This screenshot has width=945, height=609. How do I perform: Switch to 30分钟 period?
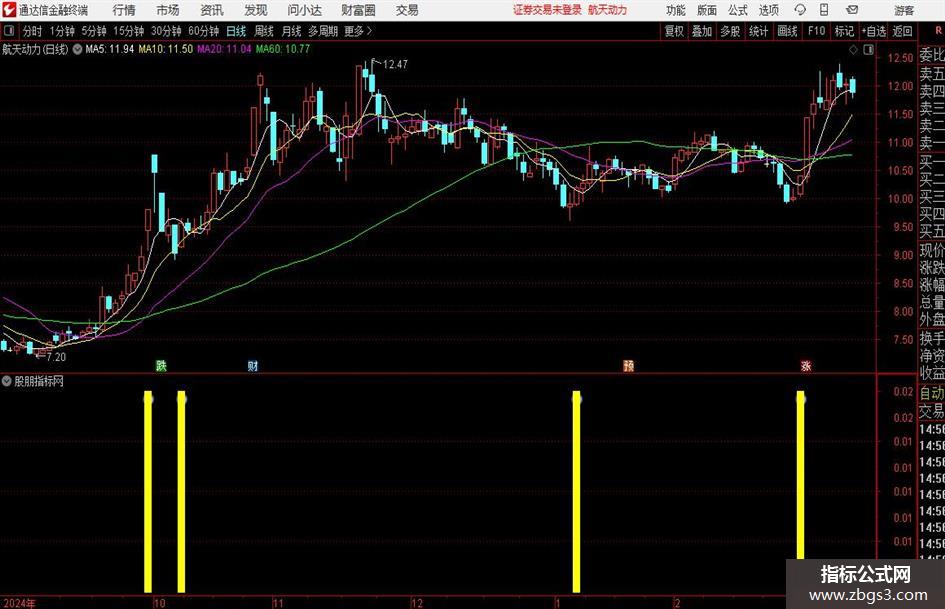point(166,31)
